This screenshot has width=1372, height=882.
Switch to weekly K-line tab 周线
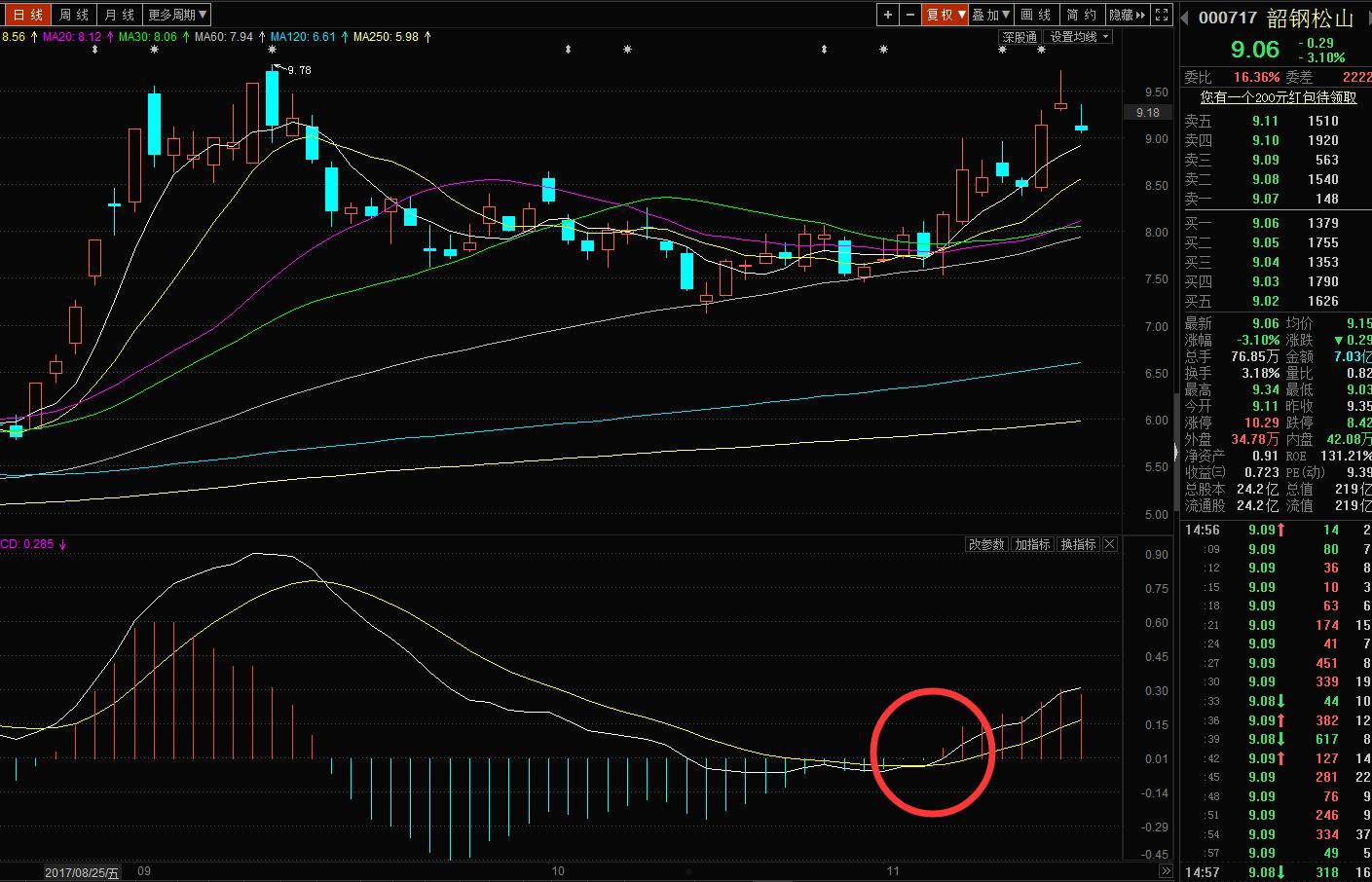point(74,15)
